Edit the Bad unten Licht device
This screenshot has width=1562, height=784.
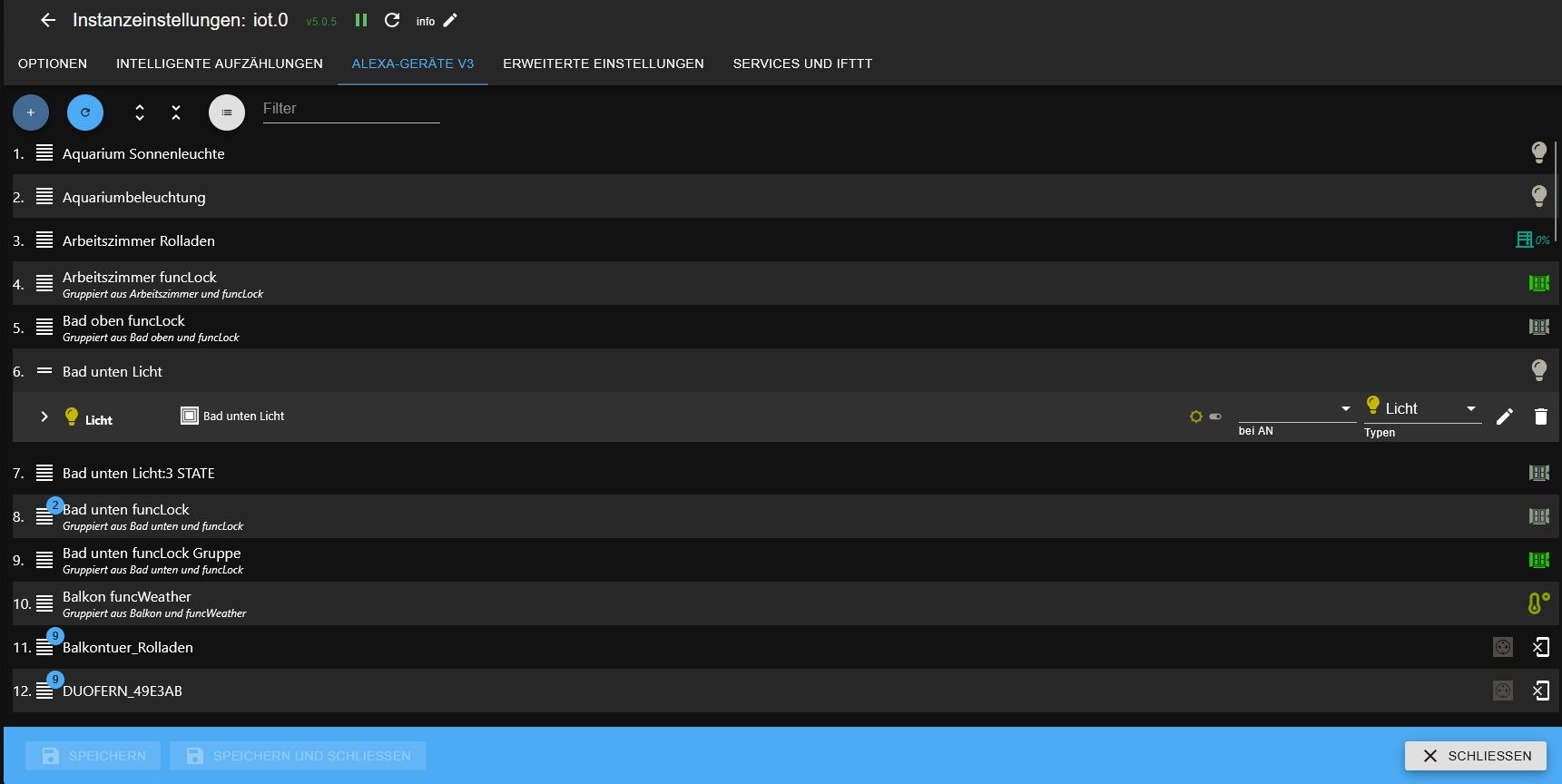tap(1505, 416)
